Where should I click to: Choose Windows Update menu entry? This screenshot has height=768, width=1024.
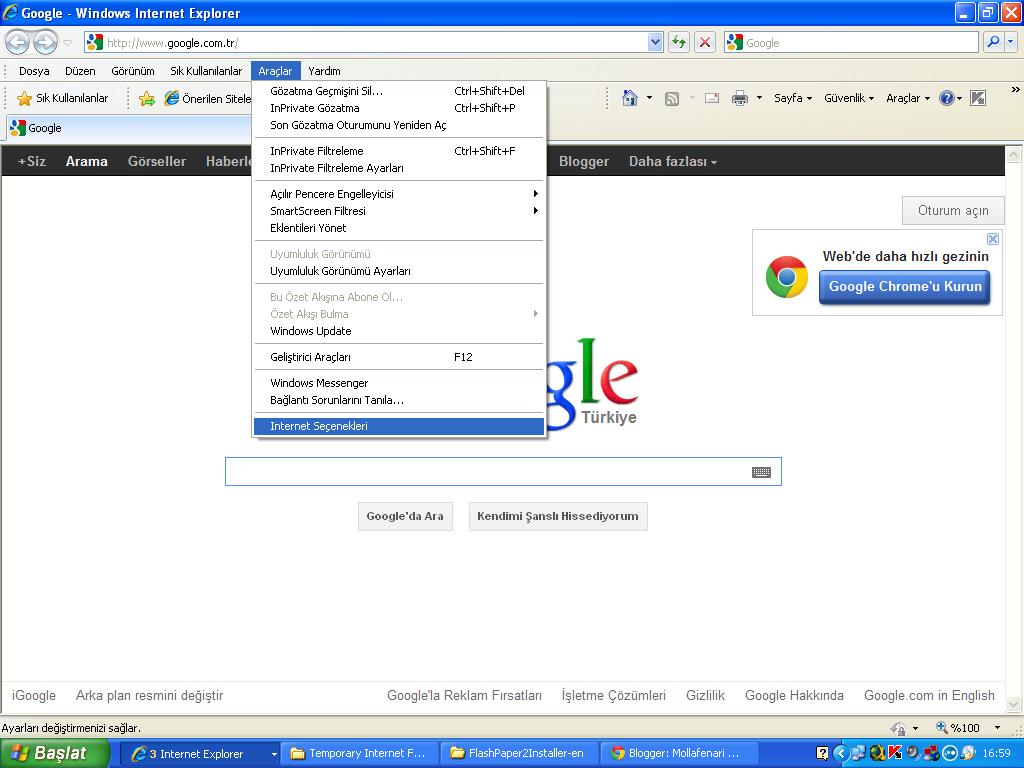tap(398, 331)
